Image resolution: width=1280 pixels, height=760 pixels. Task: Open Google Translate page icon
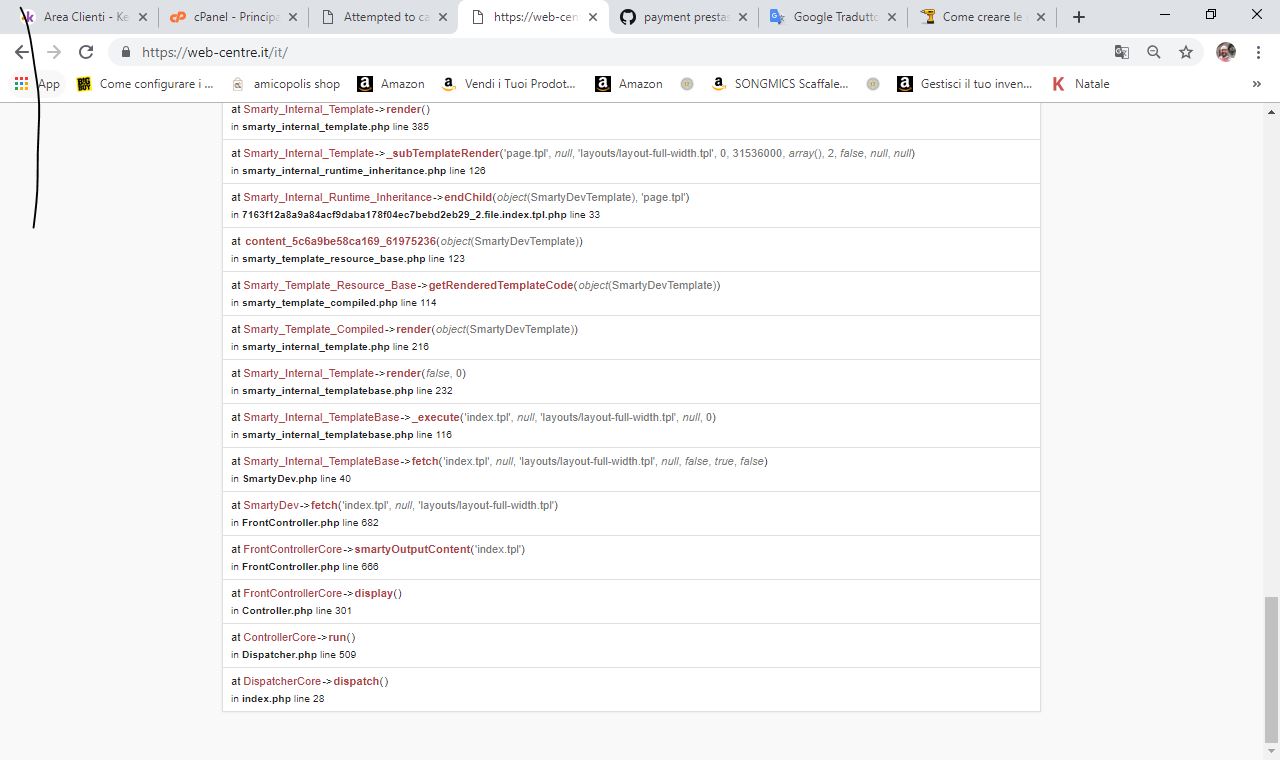[x=1122, y=52]
